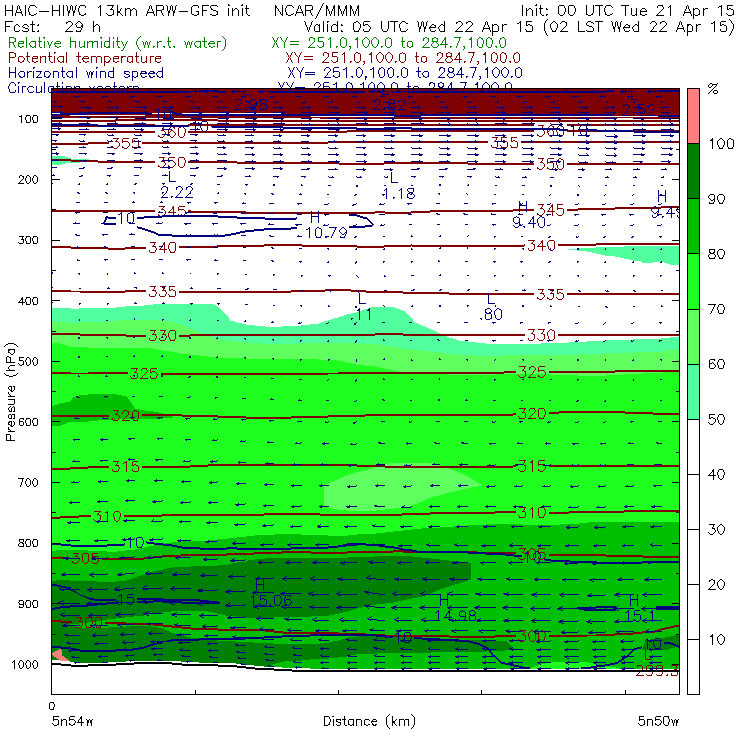Click the '100' colorbar tick label
Image resolution: width=740 pixels, height=740 pixels.
pos(721,143)
